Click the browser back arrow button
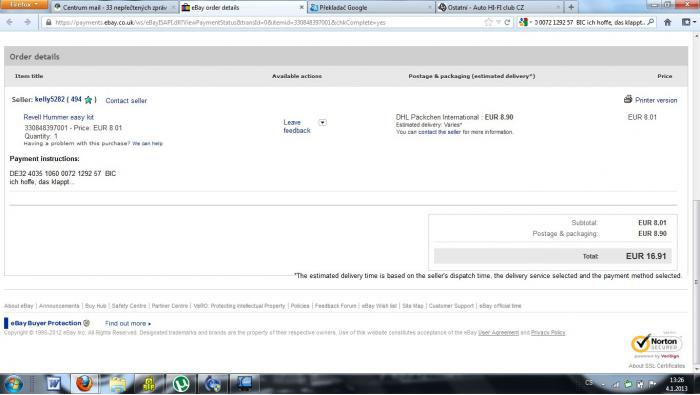700x395 pixels. [10, 22]
